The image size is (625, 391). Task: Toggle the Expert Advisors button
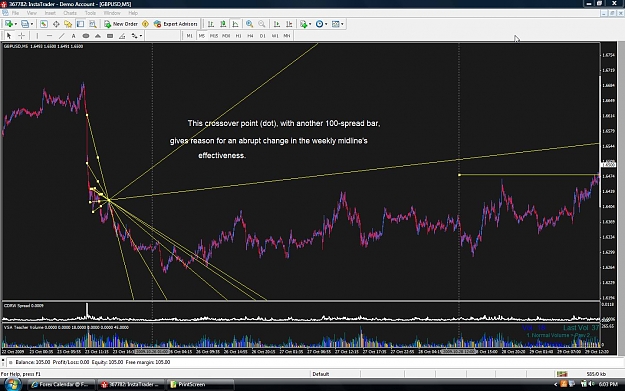coord(175,24)
